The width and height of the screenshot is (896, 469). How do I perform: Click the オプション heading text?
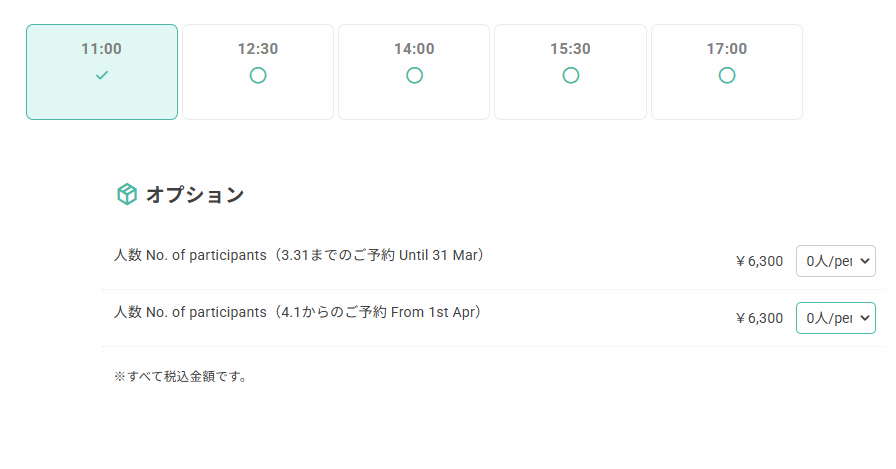pyautogui.click(x=195, y=195)
